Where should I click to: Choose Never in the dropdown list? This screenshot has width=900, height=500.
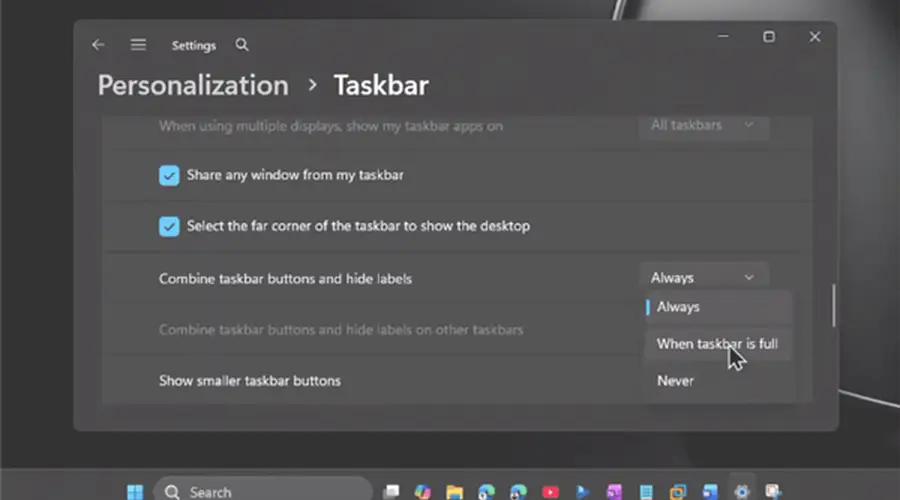(x=718, y=381)
